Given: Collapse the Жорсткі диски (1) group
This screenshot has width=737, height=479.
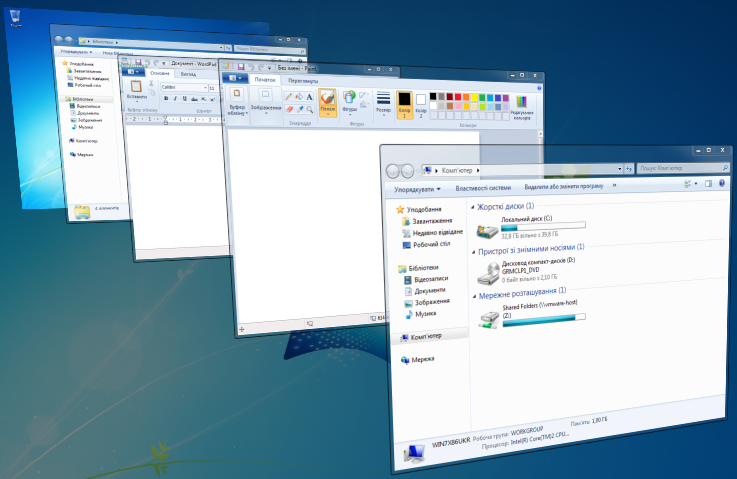Looking at the screenshot, I should pos(472,207).
